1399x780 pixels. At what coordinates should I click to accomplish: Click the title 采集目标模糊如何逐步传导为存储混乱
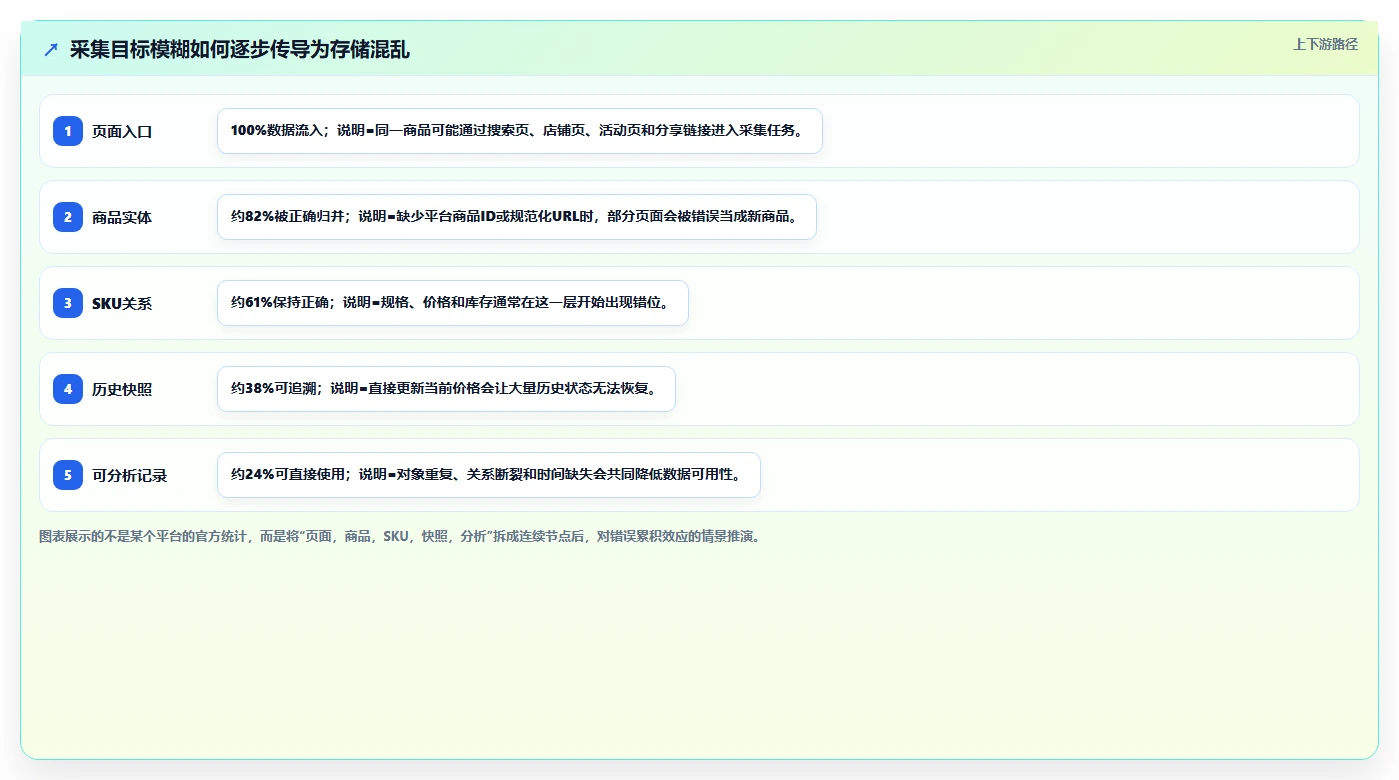240,50
